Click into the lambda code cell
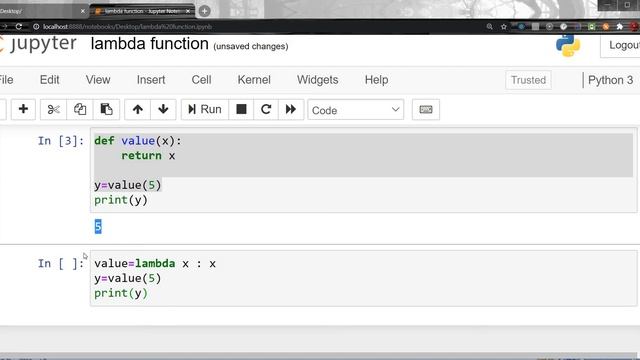 [363, 278]
